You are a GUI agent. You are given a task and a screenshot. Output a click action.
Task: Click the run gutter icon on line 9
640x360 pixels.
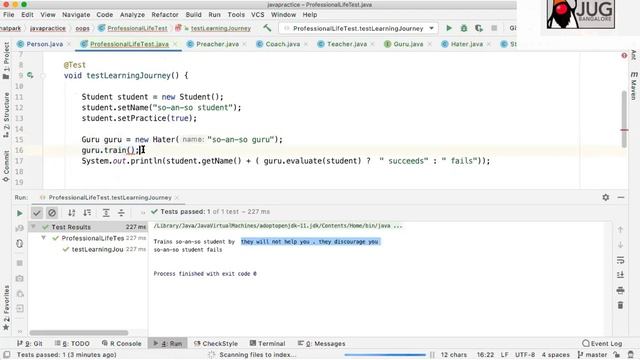(x=30, y=75)
